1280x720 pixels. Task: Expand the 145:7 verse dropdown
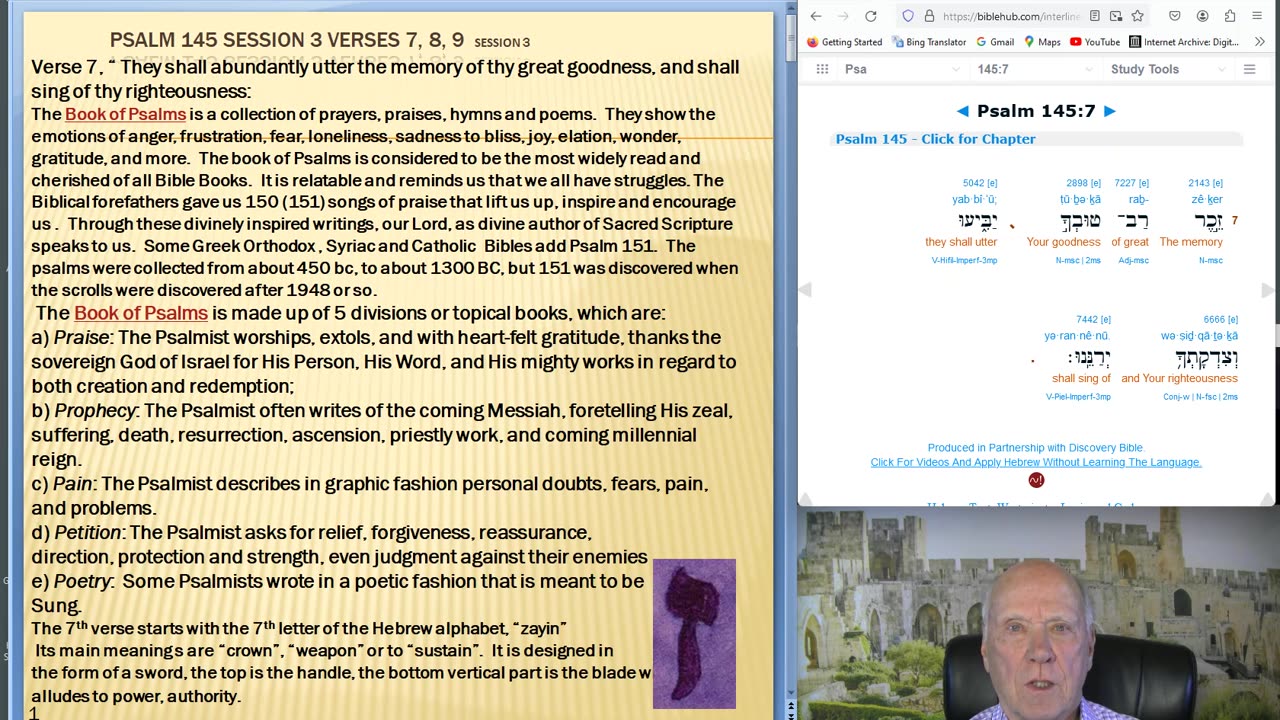[1036, 69]
